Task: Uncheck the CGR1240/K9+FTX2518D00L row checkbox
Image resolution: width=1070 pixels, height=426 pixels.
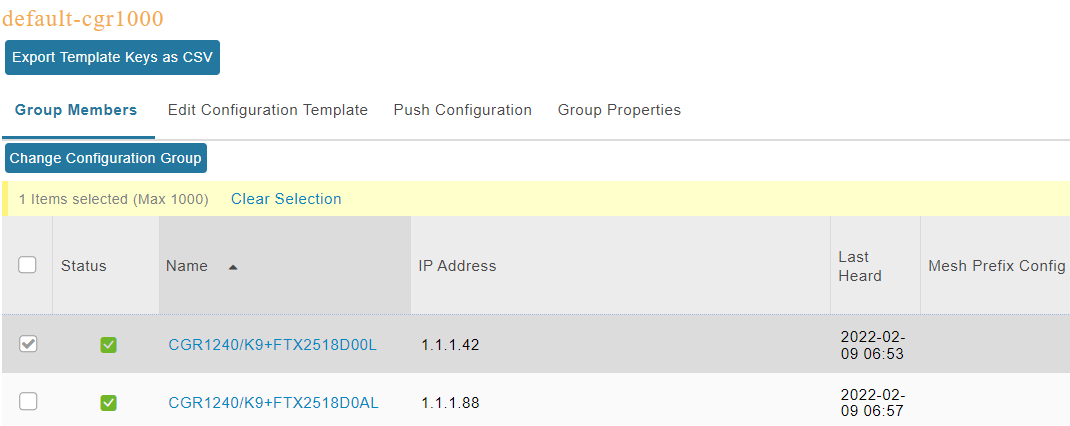Action: click(28, 344)
